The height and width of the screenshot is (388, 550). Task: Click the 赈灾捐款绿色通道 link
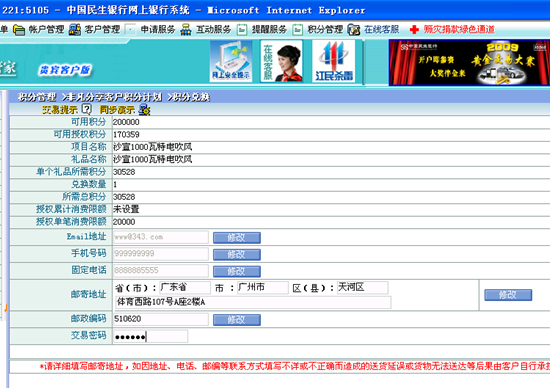(459, 29)
